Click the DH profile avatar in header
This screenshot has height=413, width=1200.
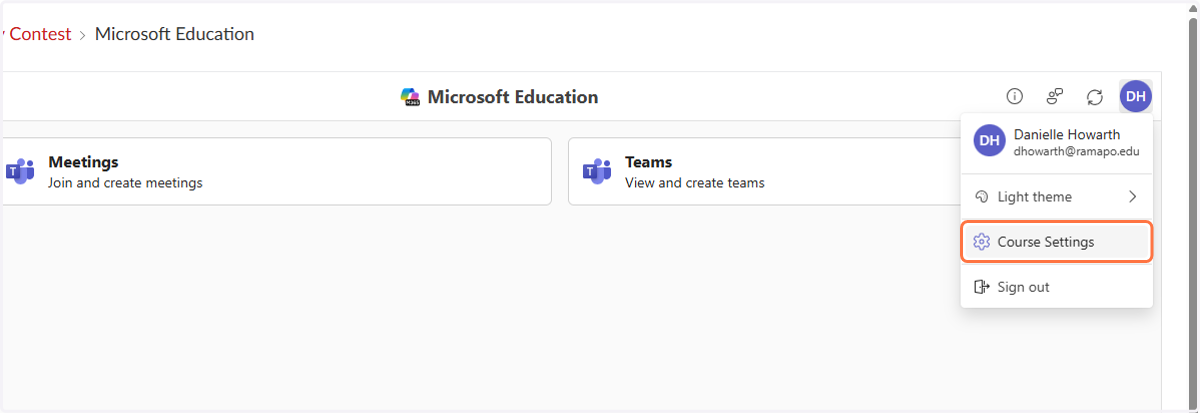(1136, 96)
